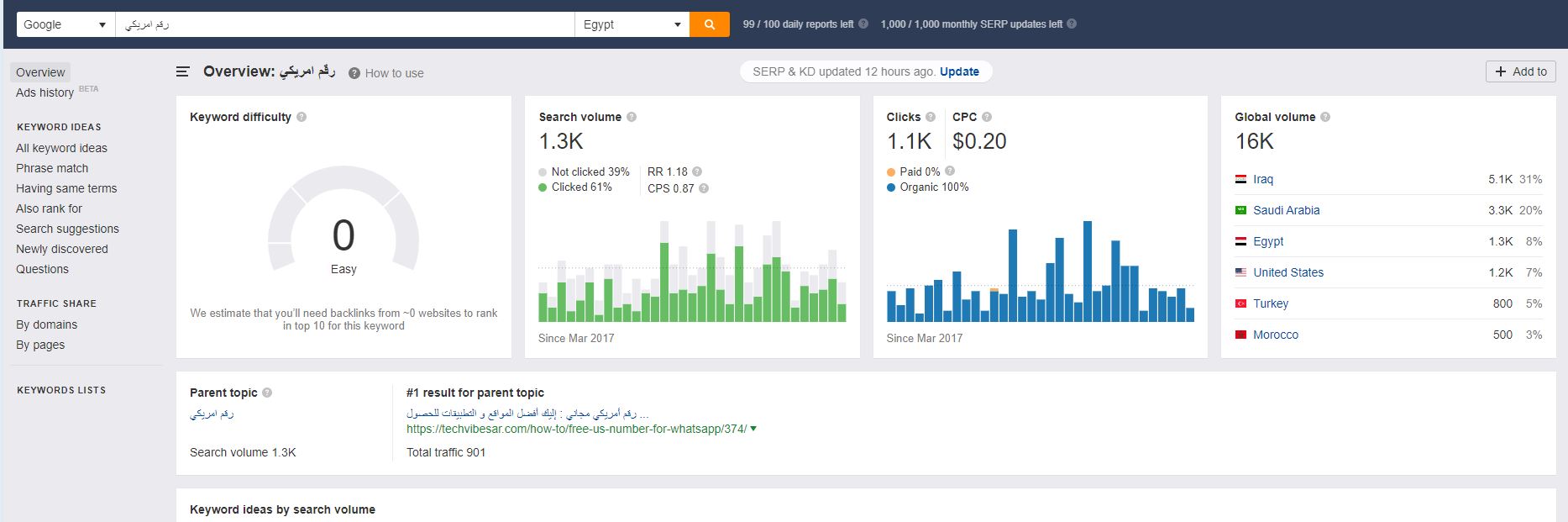Open the Arabic parent topic keyword link
Viewport: 1568px width, 522px height.
[x=212, y=414]
